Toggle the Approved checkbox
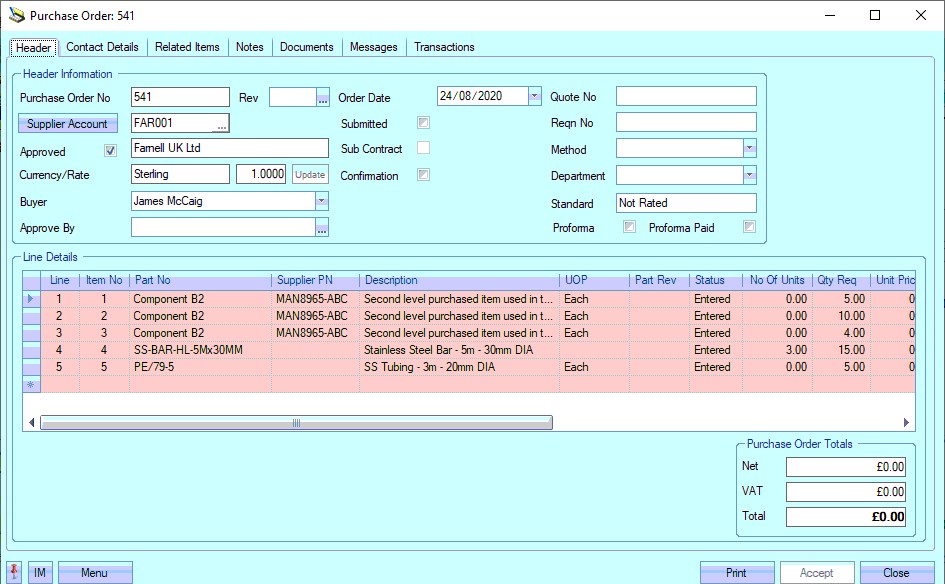The width and height of the screenshot is (945, 584). pos(111,152)
